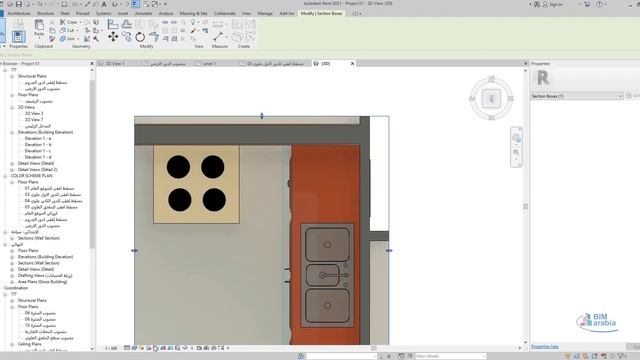640x360 pixels.
Task: Open Elevation 1 - b in browser
Action: [x=38, y=144]
